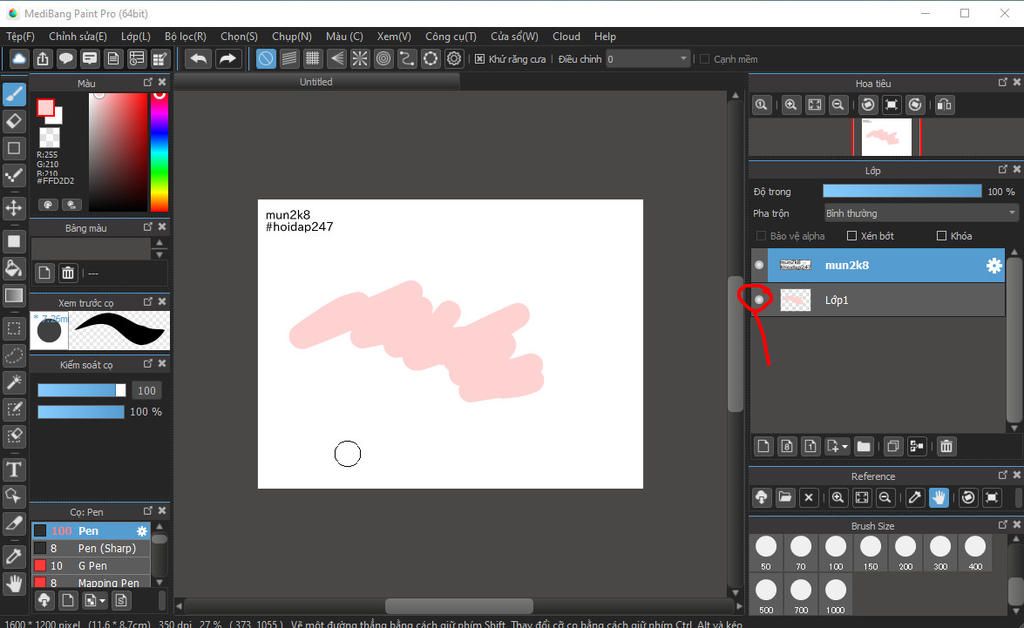This screenshot has height=628, width=1024.
Task: Open the Pha trộn blend mode dropdown
Action: click(x=921, y=213)
